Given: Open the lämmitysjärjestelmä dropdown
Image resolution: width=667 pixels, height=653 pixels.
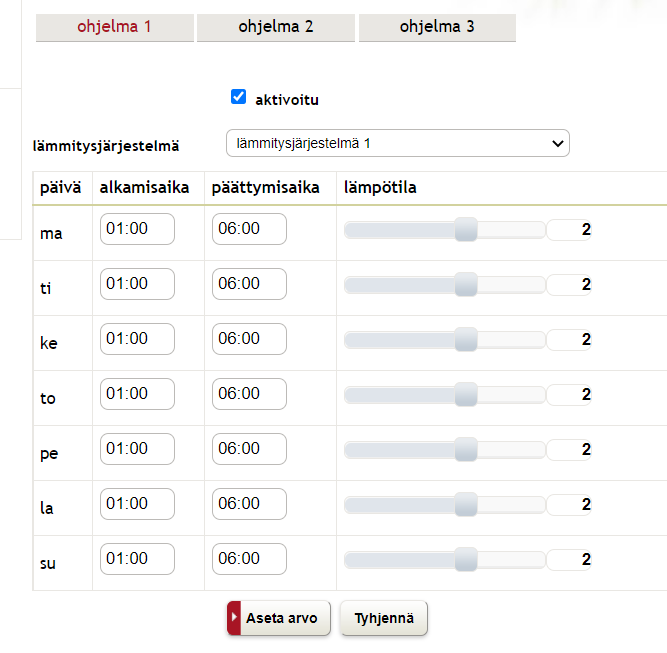Looking at the screenshot, I should click(x=398, y=143).
